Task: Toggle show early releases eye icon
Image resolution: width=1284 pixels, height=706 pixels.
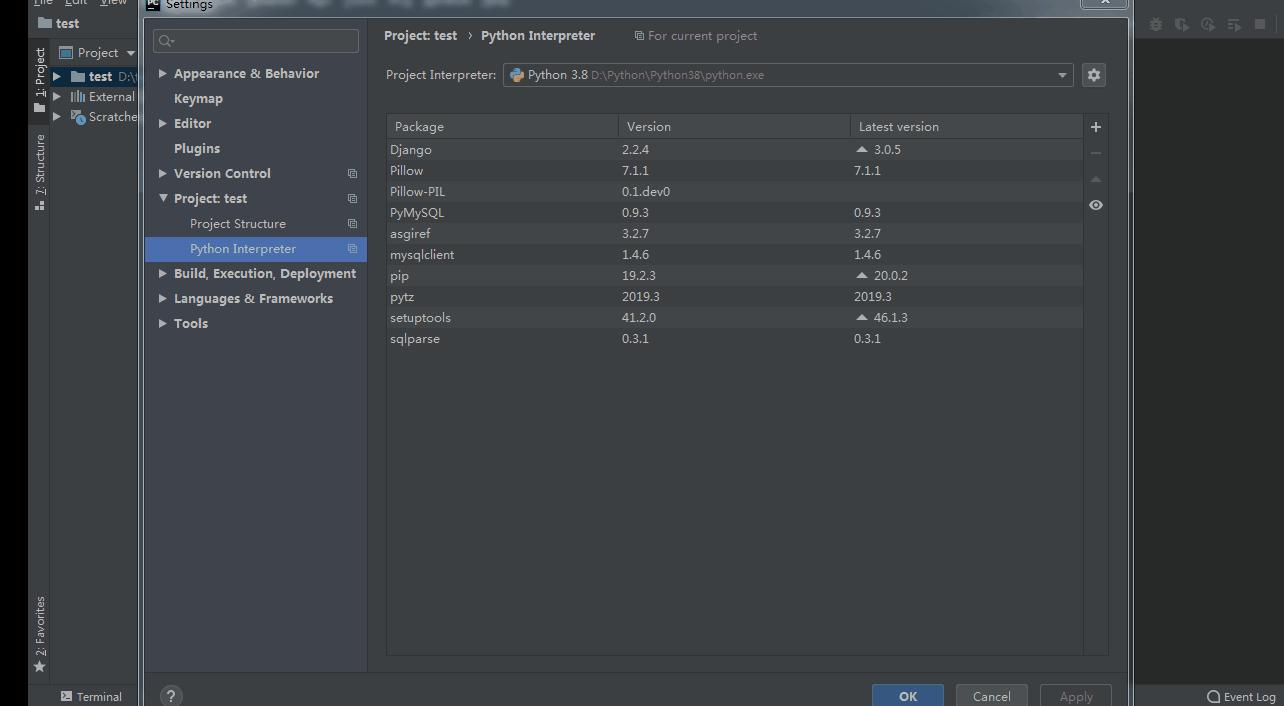Action: (1096, 205)
